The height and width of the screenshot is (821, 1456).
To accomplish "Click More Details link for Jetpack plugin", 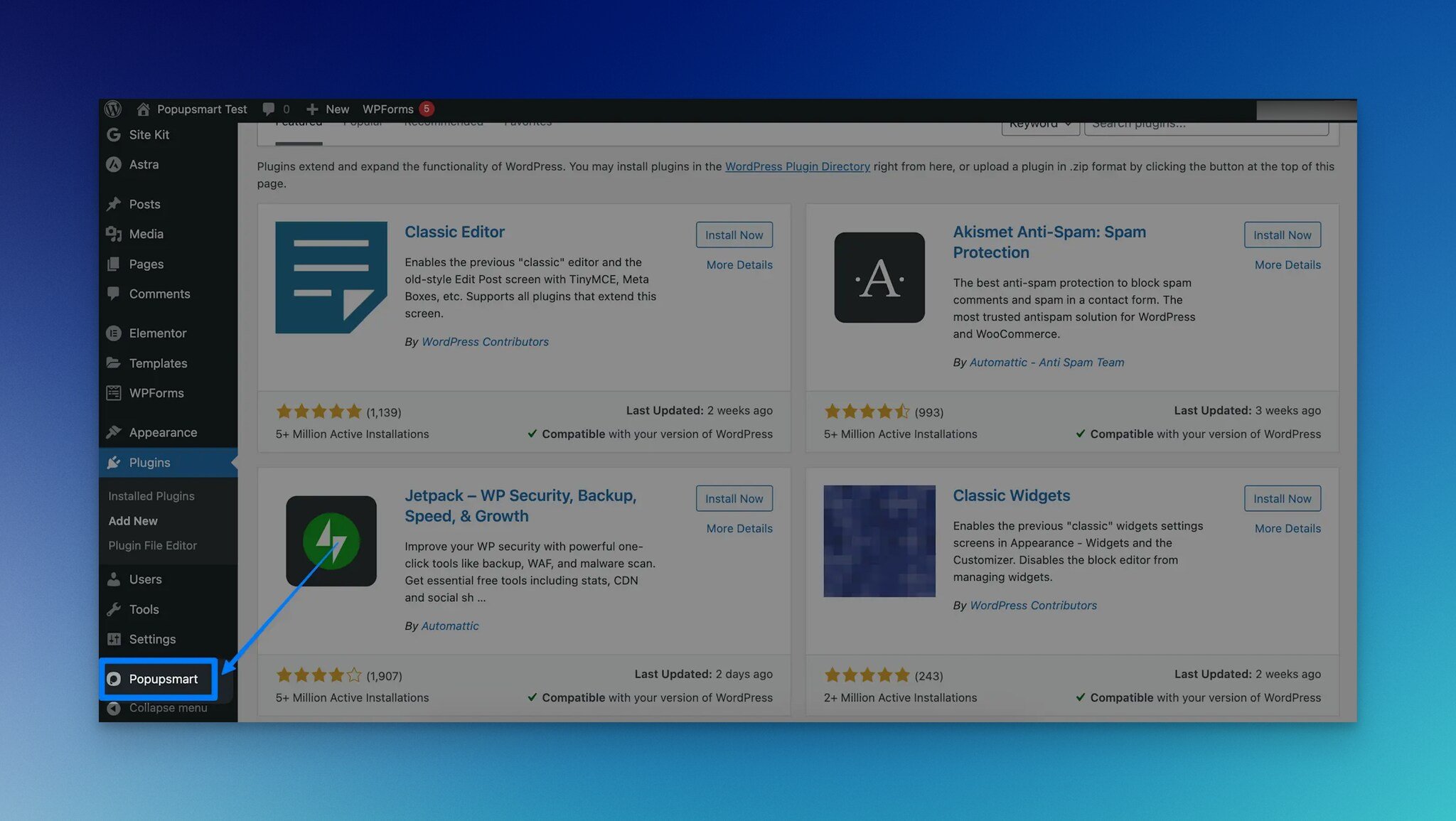I will pos(739,528).
